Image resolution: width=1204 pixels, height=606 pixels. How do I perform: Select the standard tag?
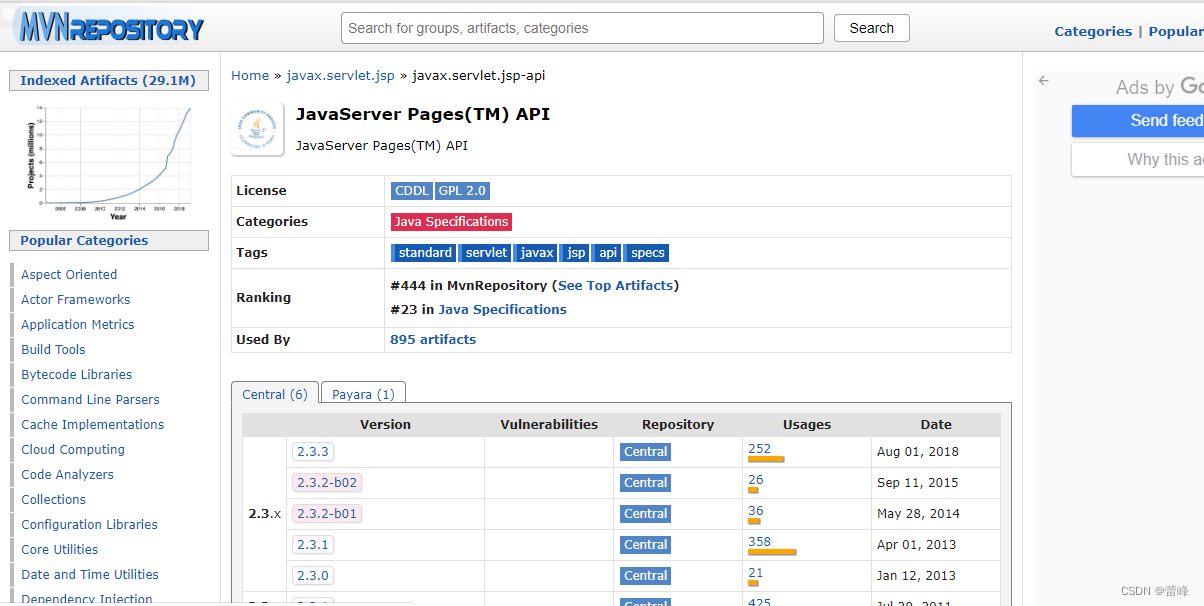425,253
